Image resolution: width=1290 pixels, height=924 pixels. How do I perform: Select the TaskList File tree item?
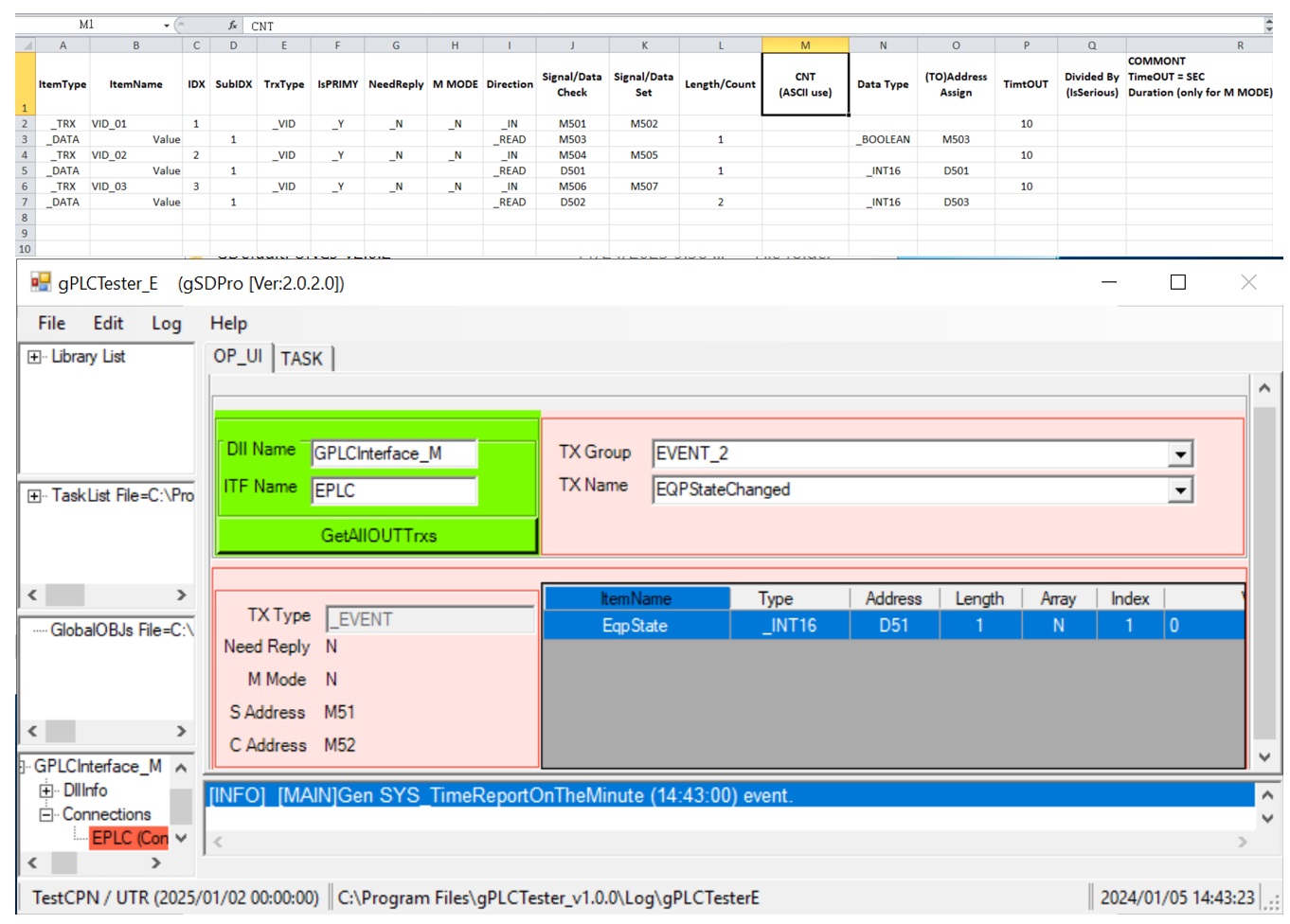point(123,496)
